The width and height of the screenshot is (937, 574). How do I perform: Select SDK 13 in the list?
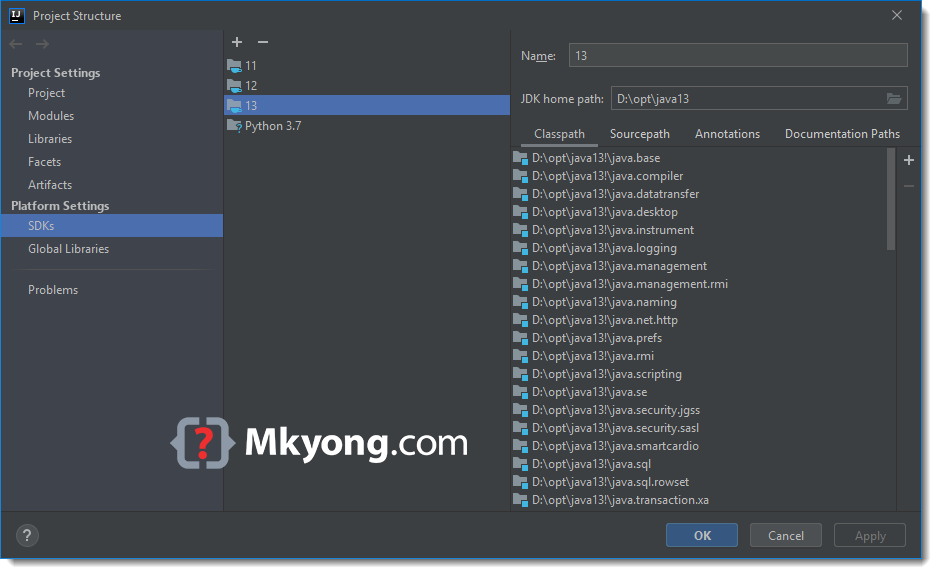pyautogui.click(x=367, y=106)
